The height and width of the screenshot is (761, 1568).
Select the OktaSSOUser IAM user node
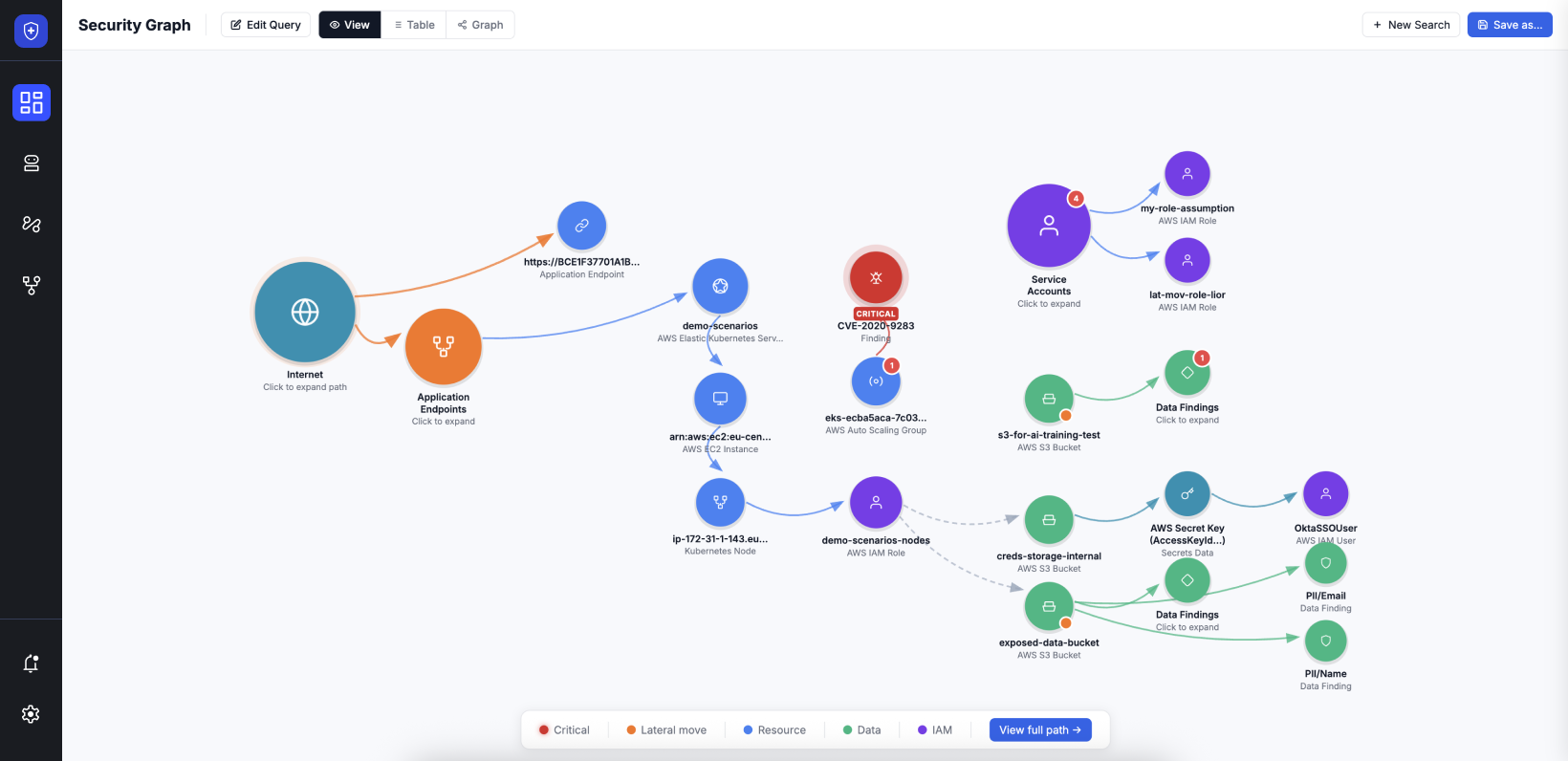1326,494
